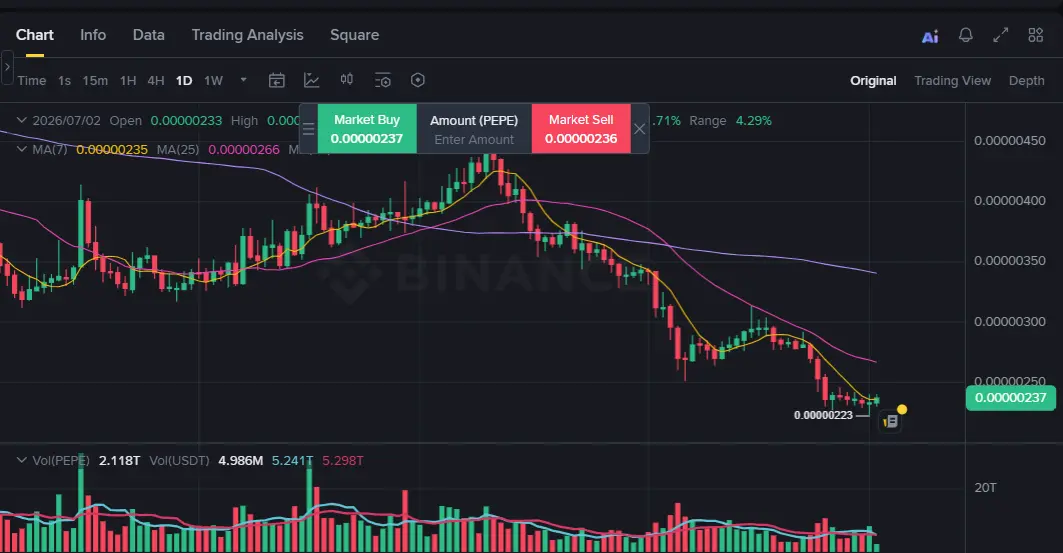Open the layout grid icon

click(x=1035, y=35)
